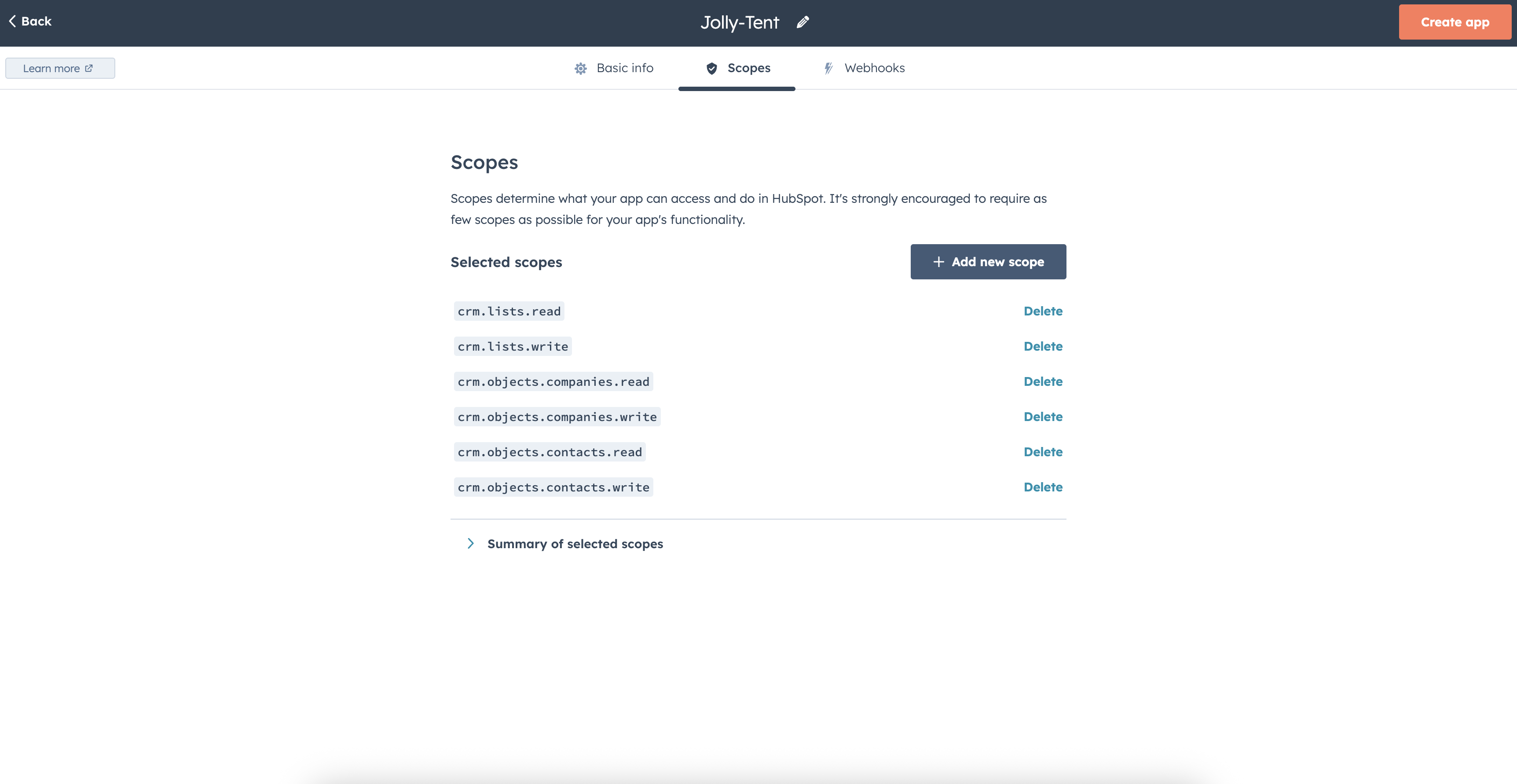Click the Webhooks lightning bolt icon
Image resolution: width=1517 pixels, height=784 pixels.
coord(828,68)
